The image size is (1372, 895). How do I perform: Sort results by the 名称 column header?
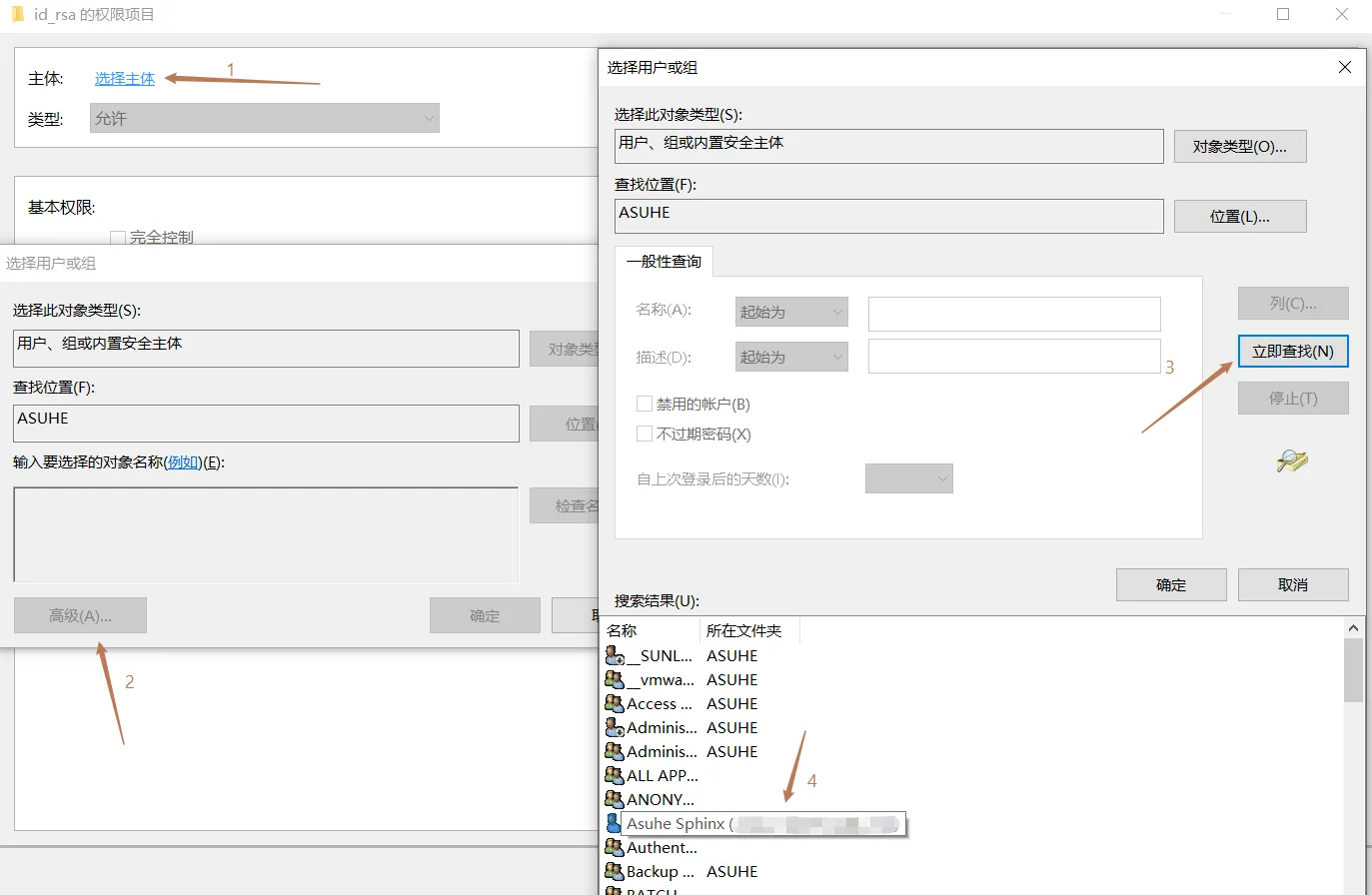(652, 630)
